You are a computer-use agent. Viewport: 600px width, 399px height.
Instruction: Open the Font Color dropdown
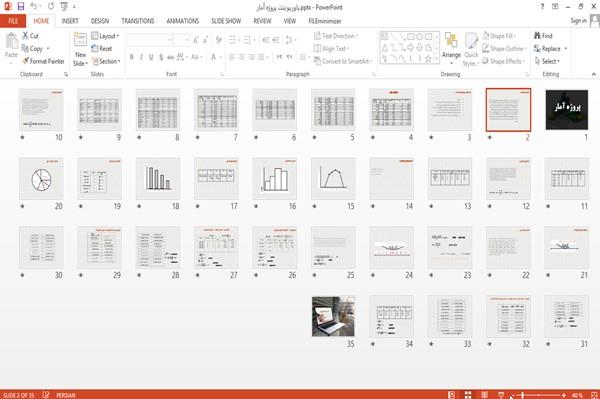pos(220,57)
